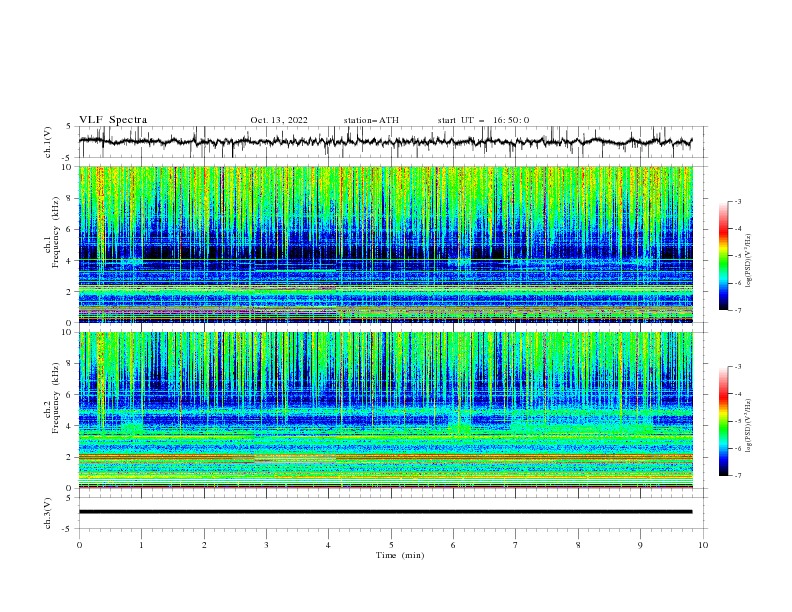The image size is (792, 612).
Task: Click the "VLF Spectra" title text
Action: [x=113, y=120]
